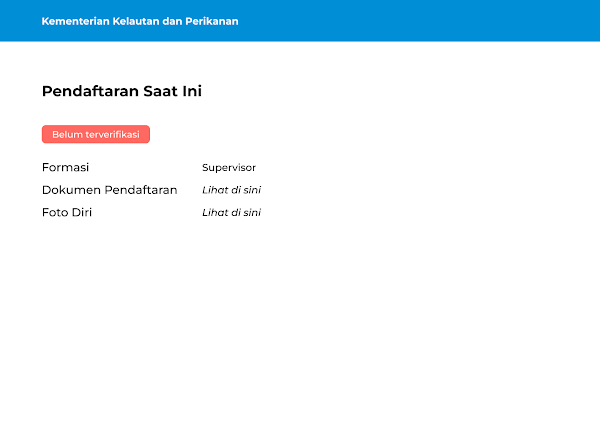Open Lihat di sini for Dokumen Pendaftaran

231,190
